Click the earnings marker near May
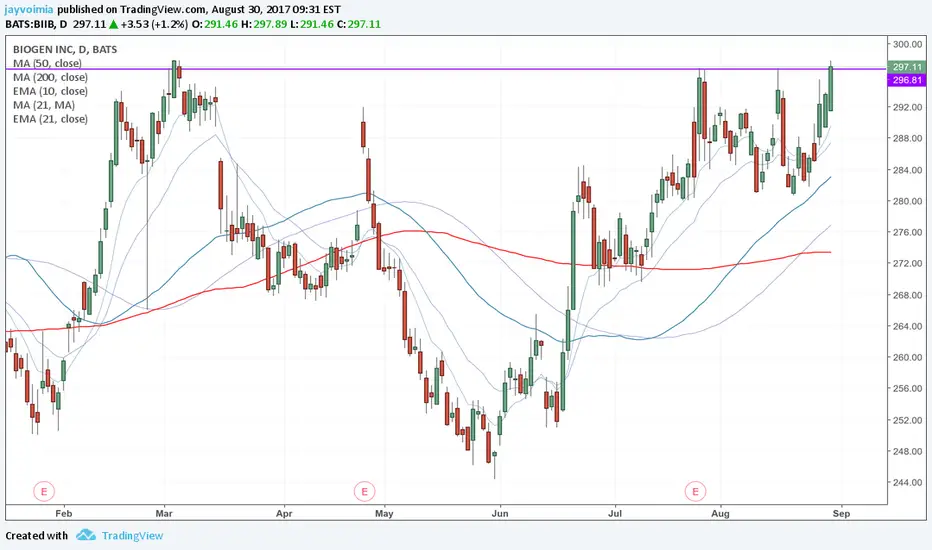 tap(364, 492)
